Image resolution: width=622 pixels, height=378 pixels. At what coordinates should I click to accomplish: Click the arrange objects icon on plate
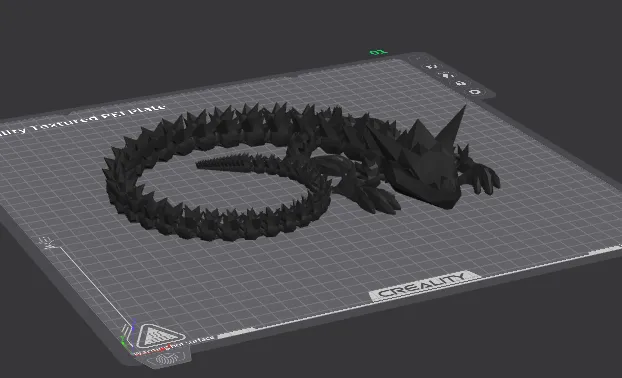[x=446, y=75]
